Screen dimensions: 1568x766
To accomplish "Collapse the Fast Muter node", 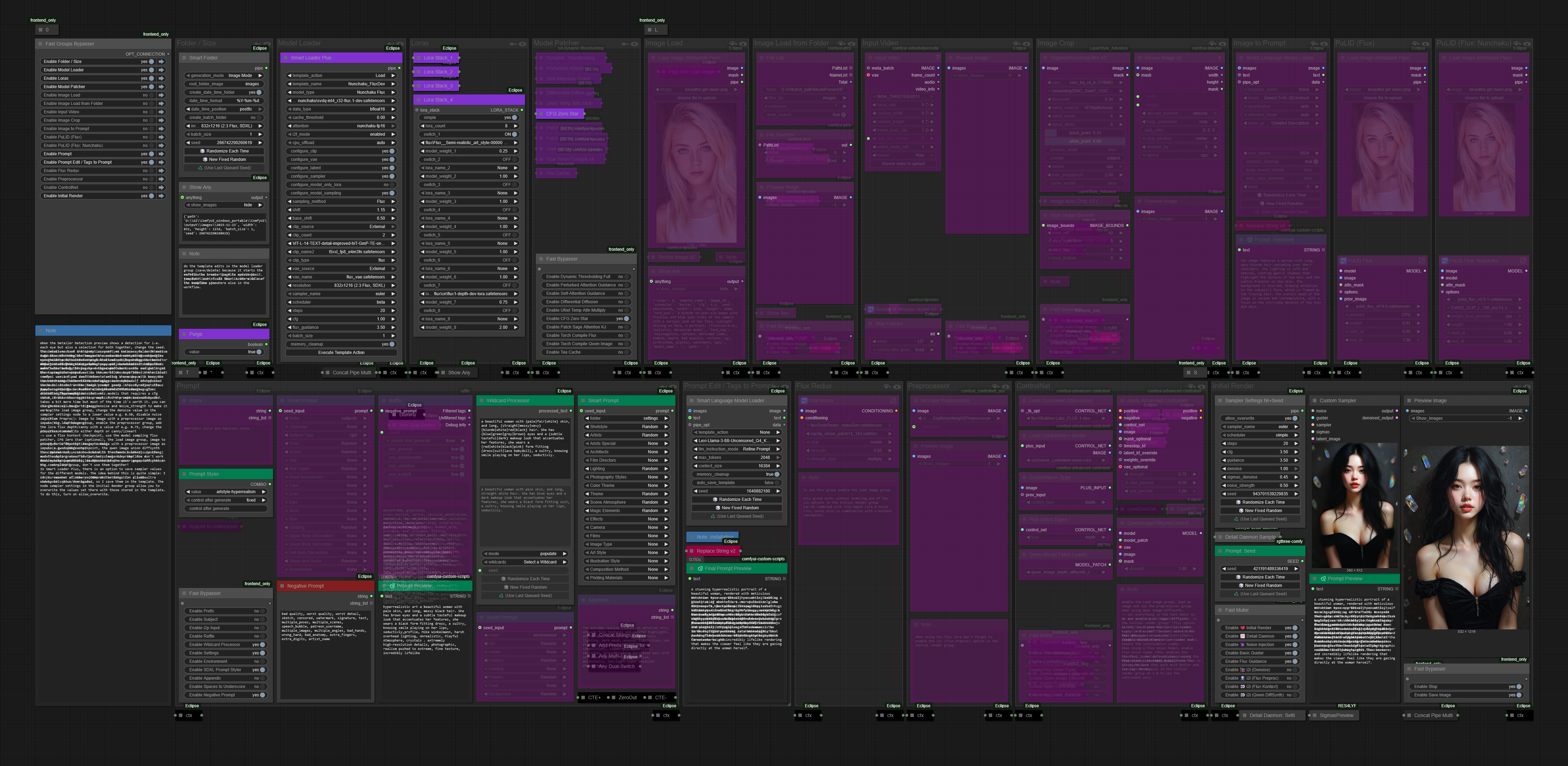I will pyautogui.click(x=1220, y=610).
